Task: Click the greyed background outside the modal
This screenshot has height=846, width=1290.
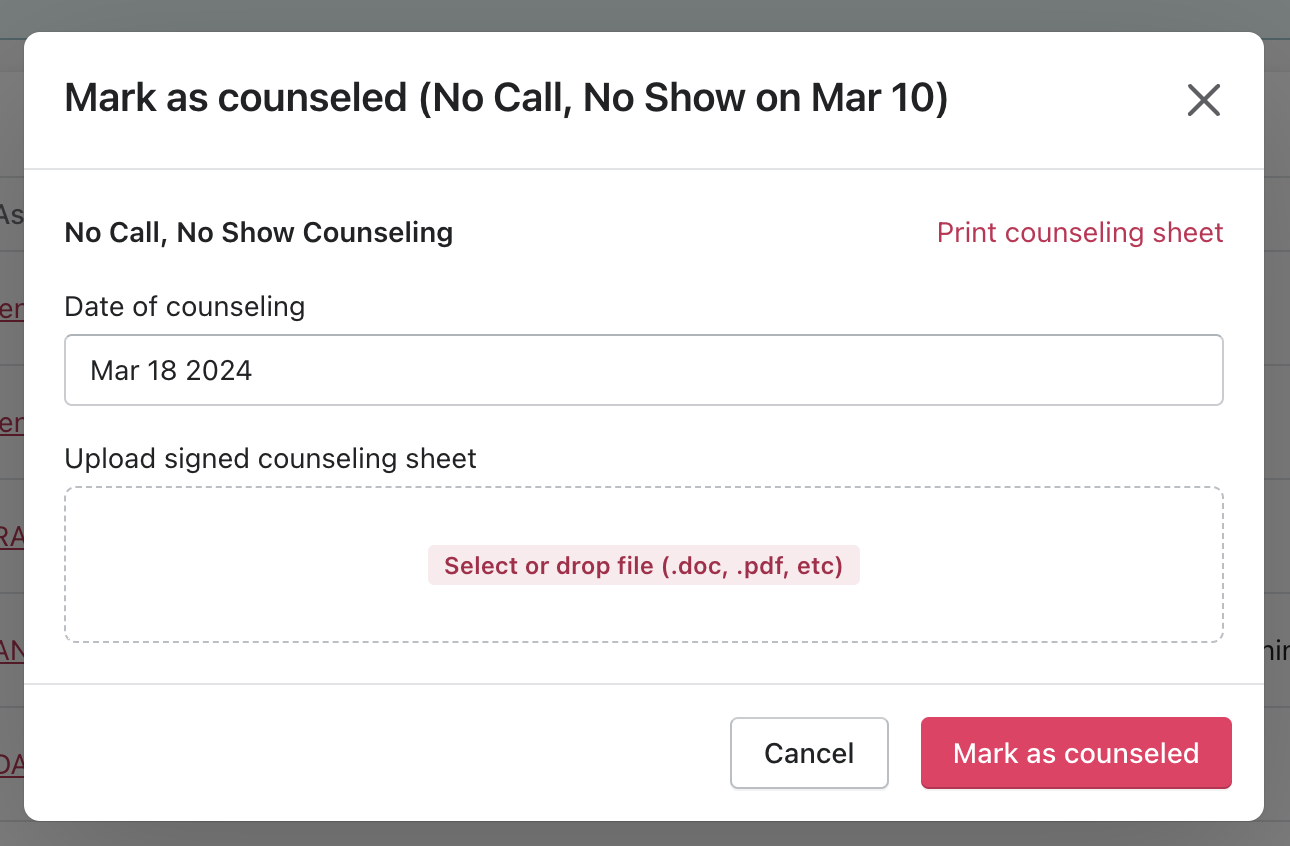Action: (645, 14)
